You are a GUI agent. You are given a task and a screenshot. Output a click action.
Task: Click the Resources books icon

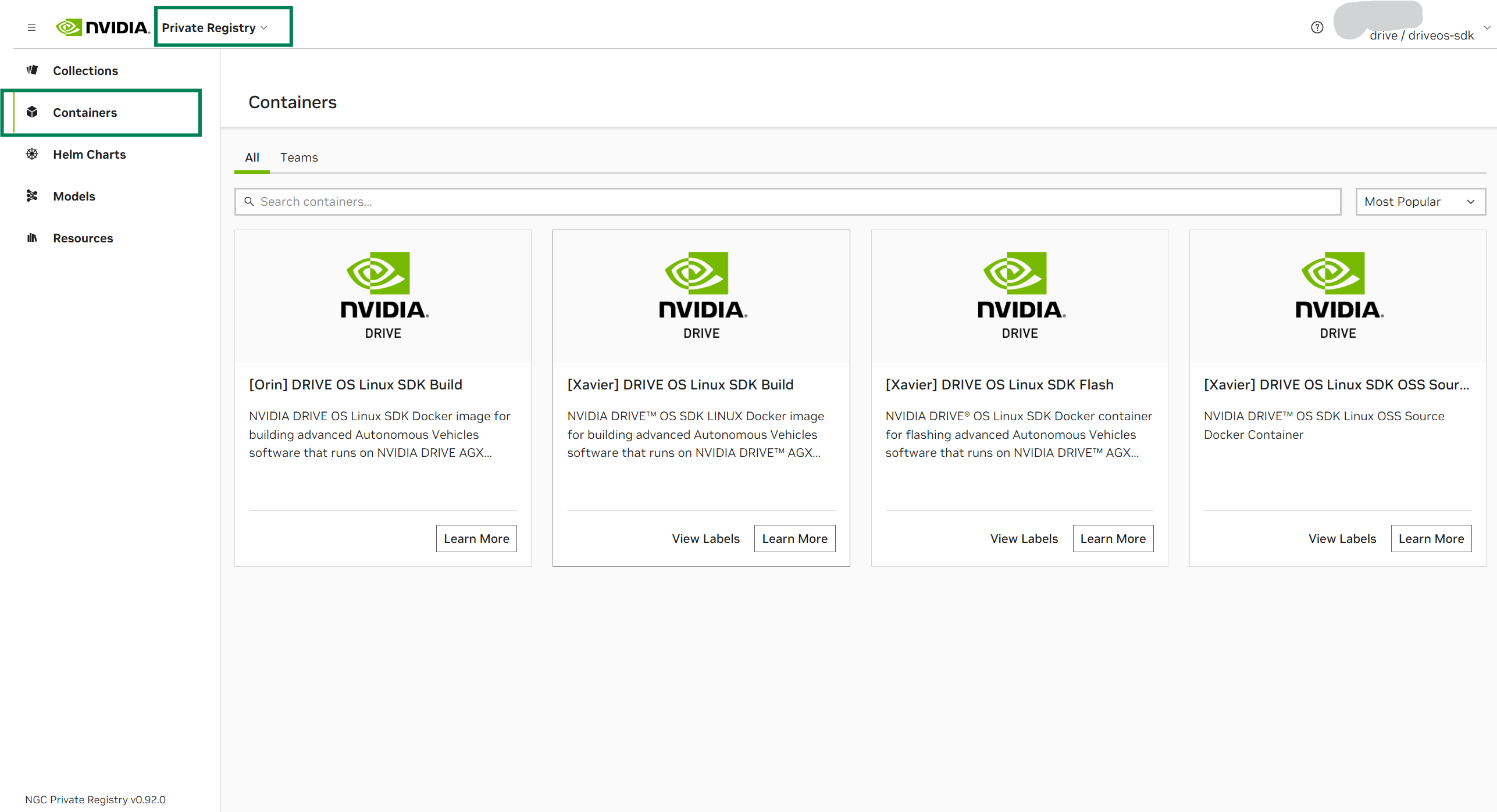pyautogui.click(x=32, y=238)
